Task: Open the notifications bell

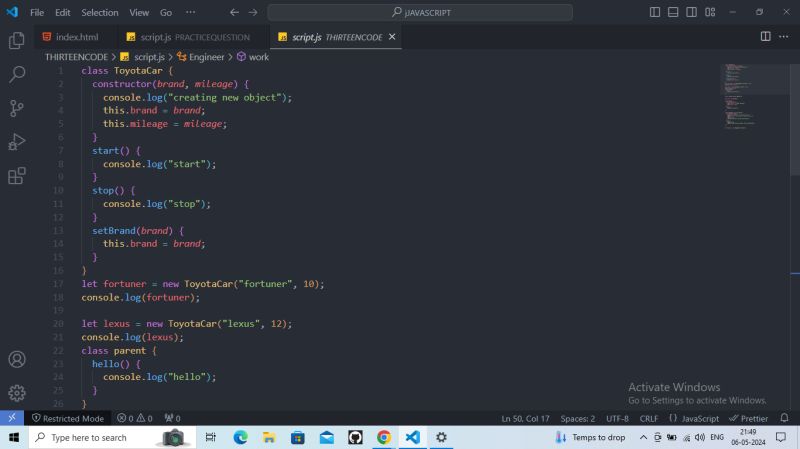Action: [784, 418]
